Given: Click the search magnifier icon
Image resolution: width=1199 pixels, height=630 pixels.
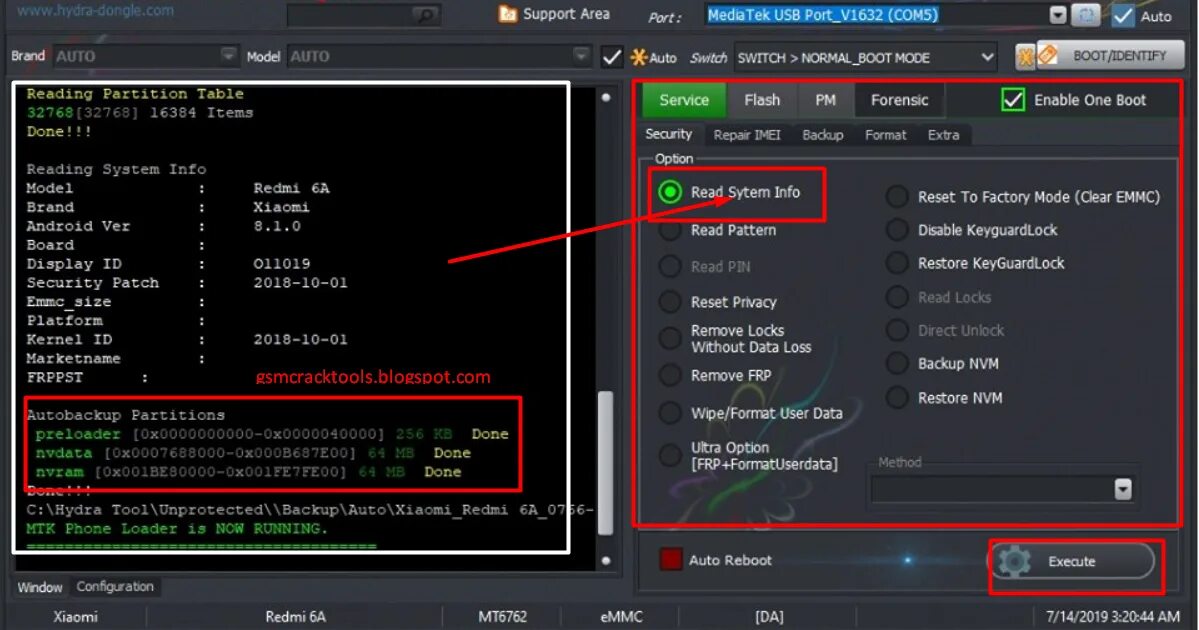Looking at the screenshot, I should pyautogui.click(x=424, y=15).
